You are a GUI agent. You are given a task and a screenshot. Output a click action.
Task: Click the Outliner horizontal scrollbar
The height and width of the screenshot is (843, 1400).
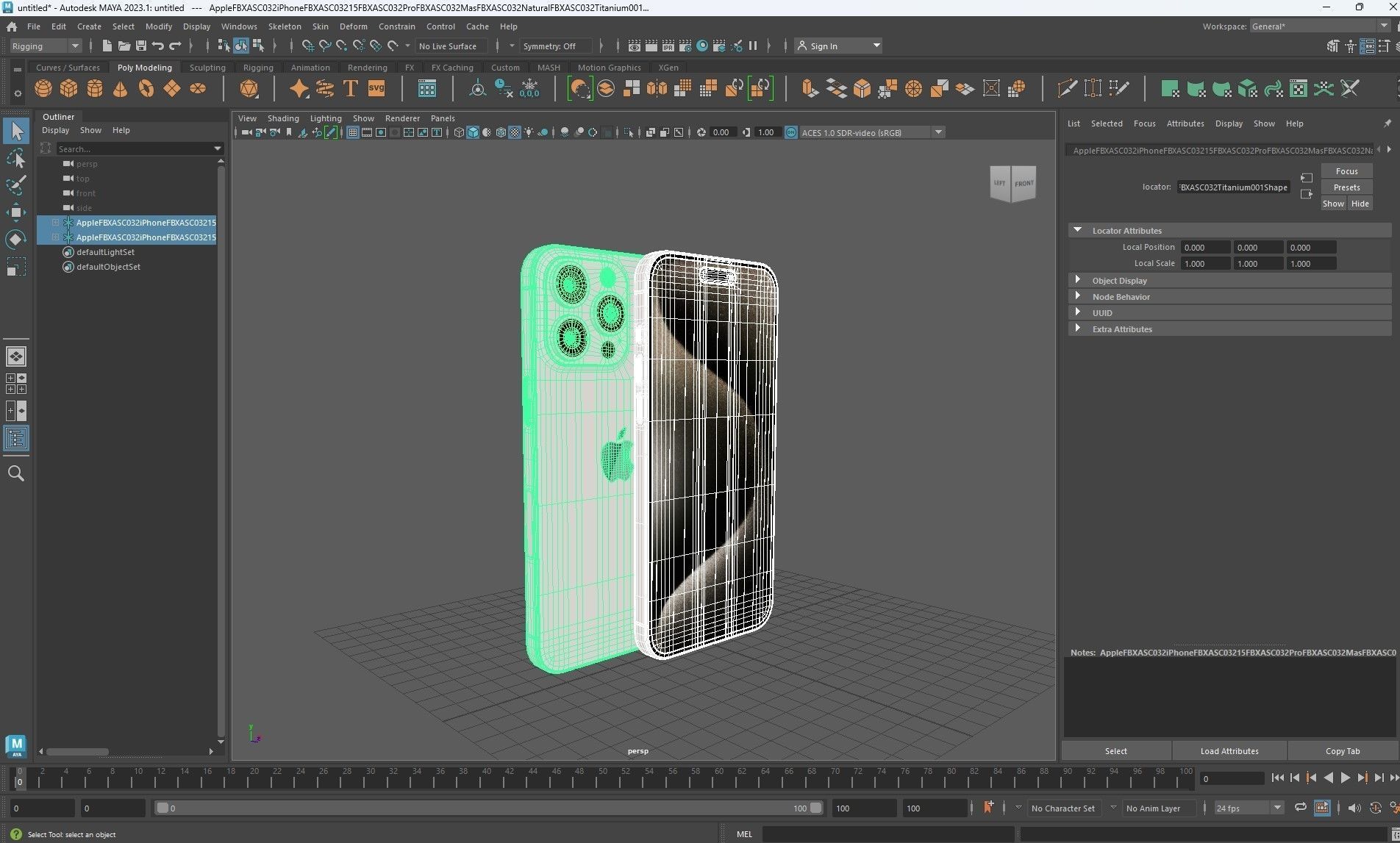(x=78, y=751)
